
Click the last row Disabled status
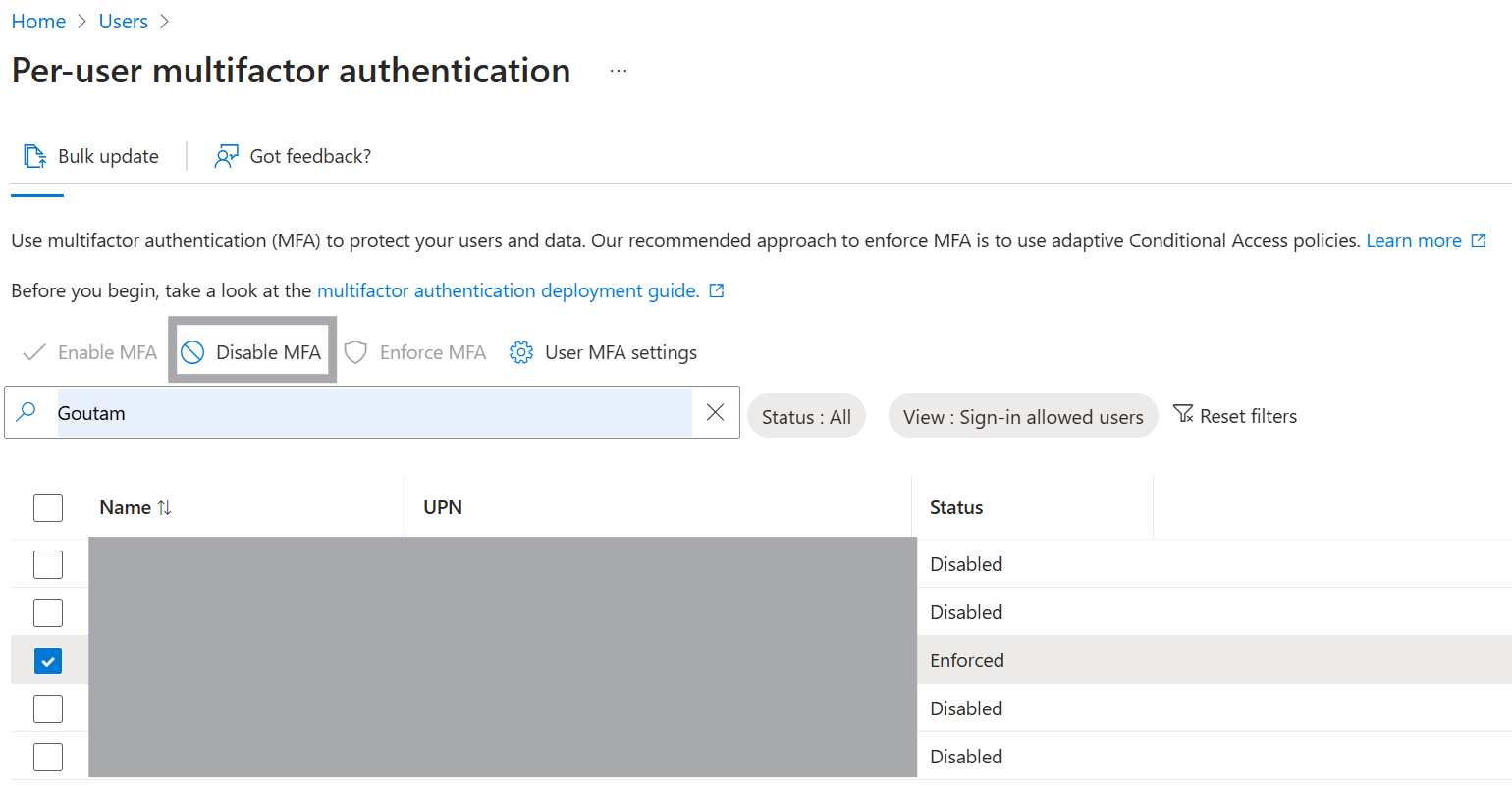pos(966,757)
